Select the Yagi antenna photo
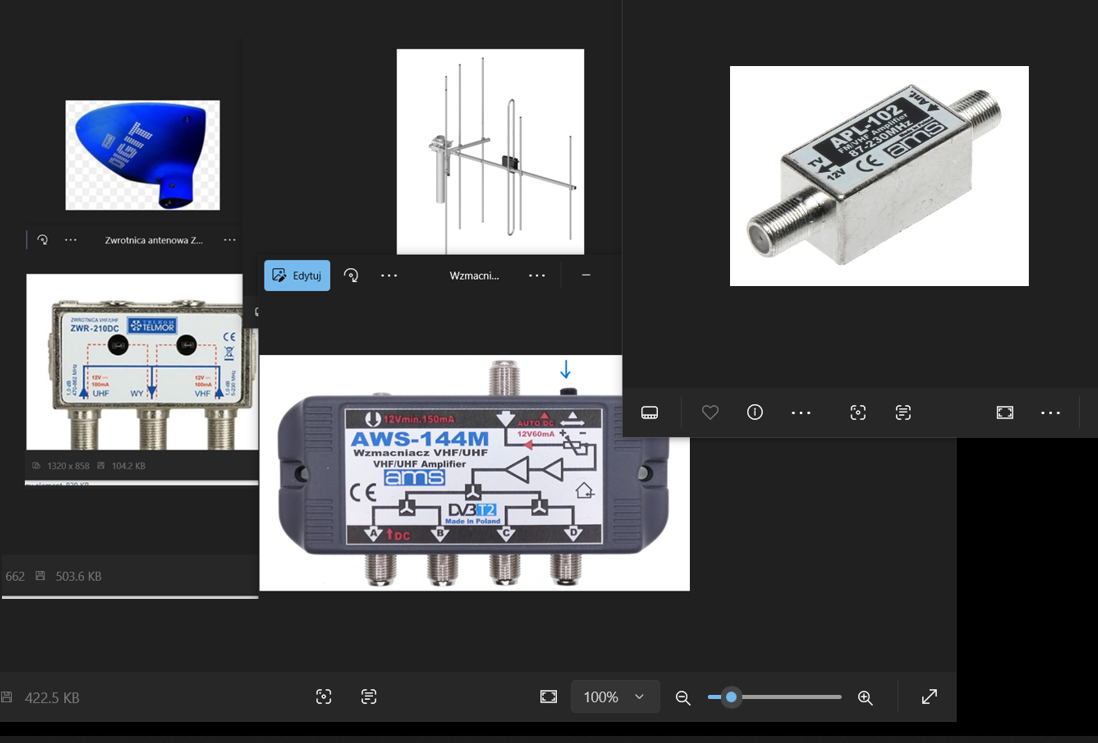This screenshot has width=1098, height=743. (490, 151)
